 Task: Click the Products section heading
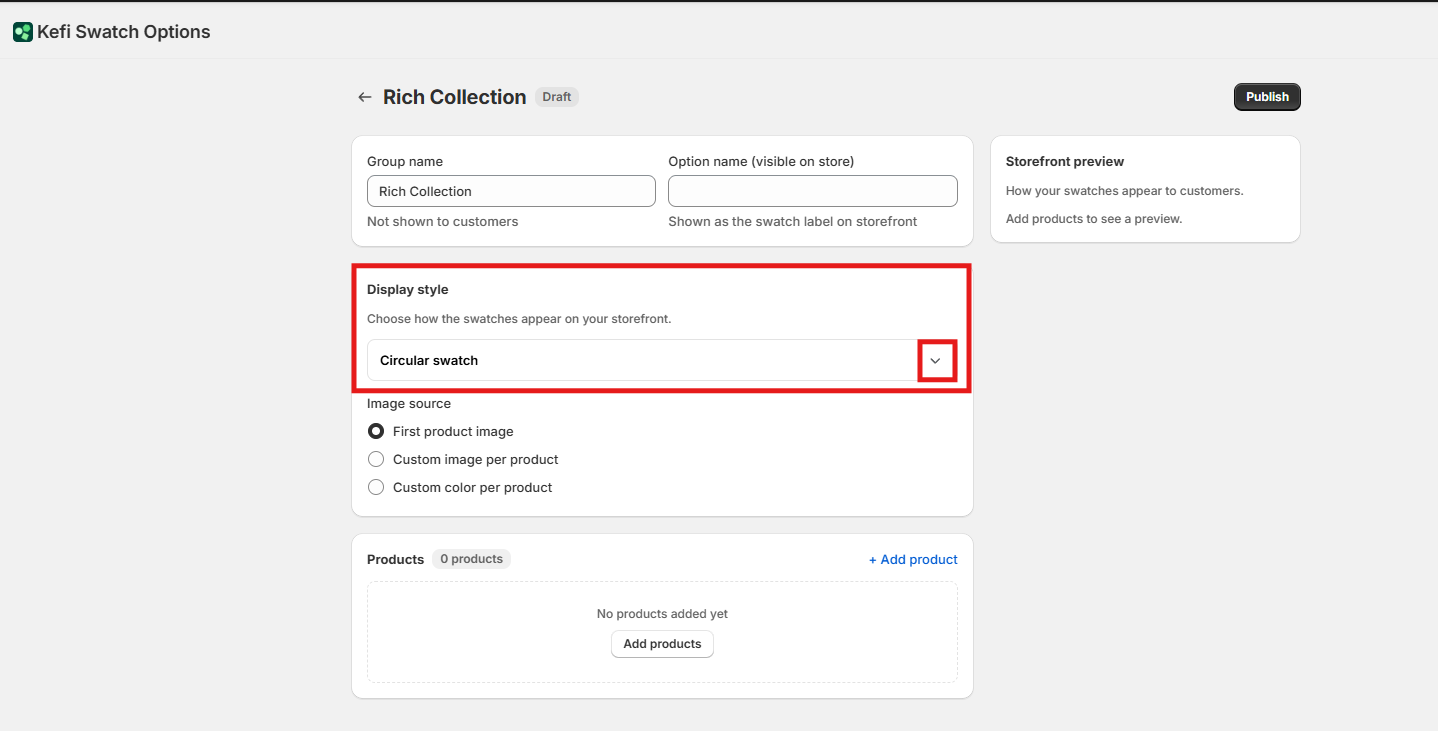tap(396, 560)
